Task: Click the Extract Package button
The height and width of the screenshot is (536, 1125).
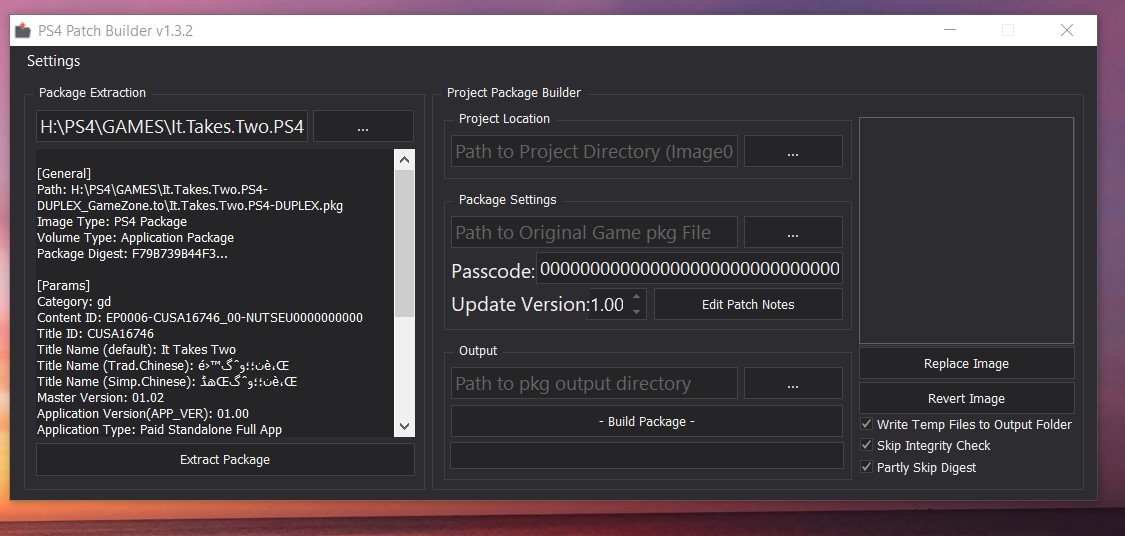Action: [225, 460]
